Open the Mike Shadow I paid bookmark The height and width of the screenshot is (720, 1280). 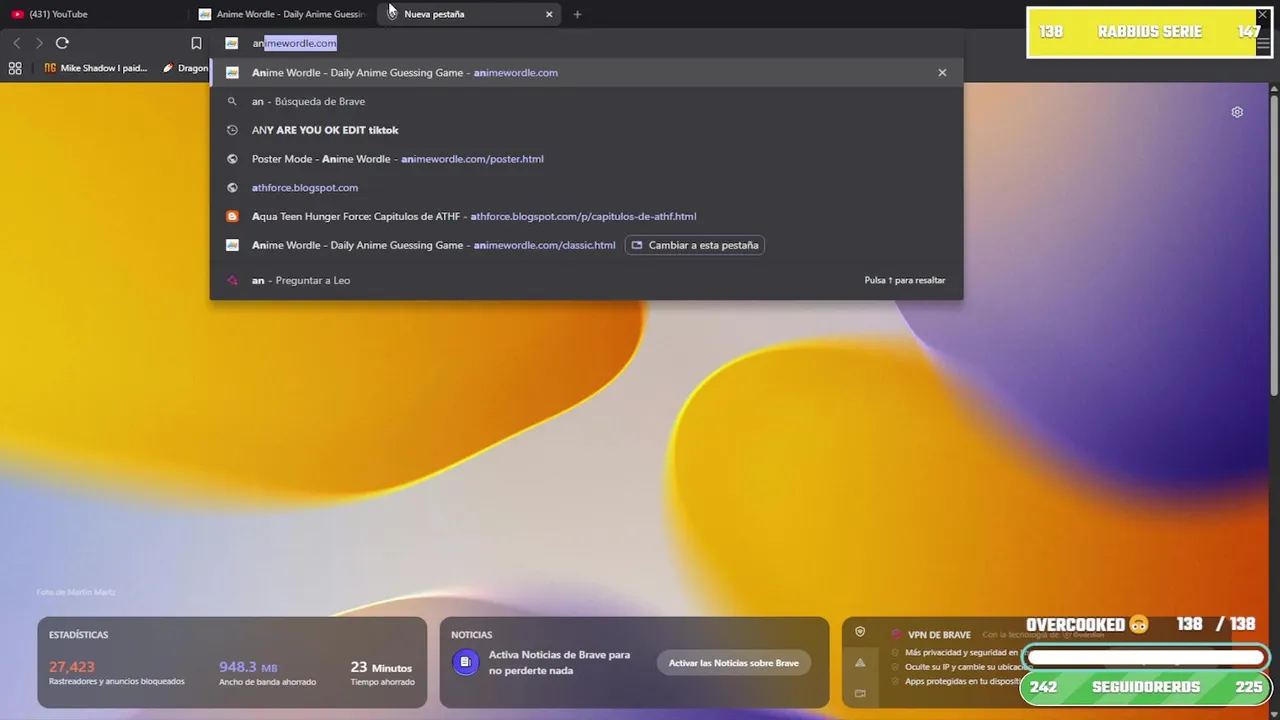96,68
